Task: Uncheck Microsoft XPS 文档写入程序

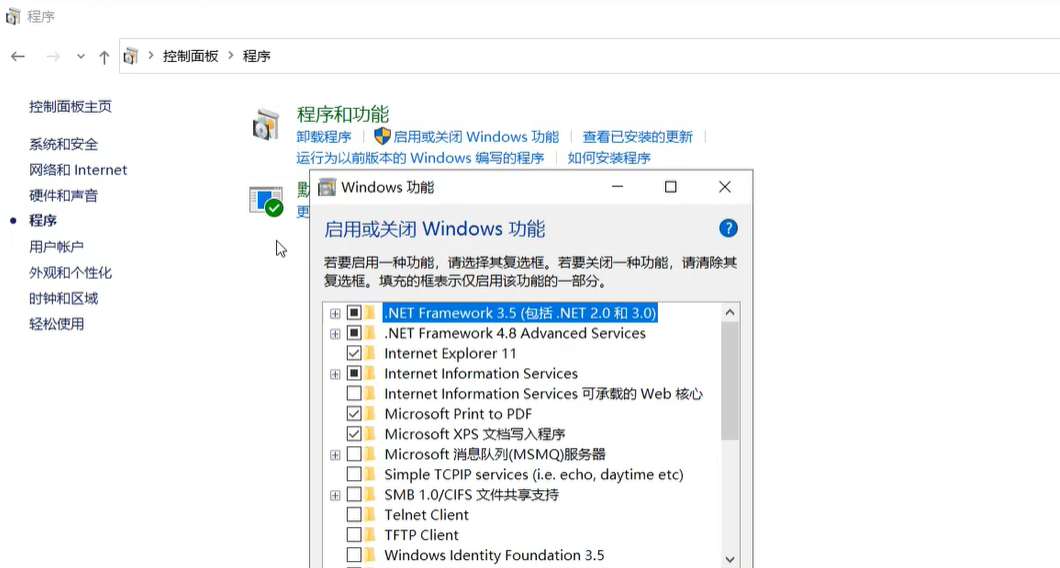Action: click(354, 434)
